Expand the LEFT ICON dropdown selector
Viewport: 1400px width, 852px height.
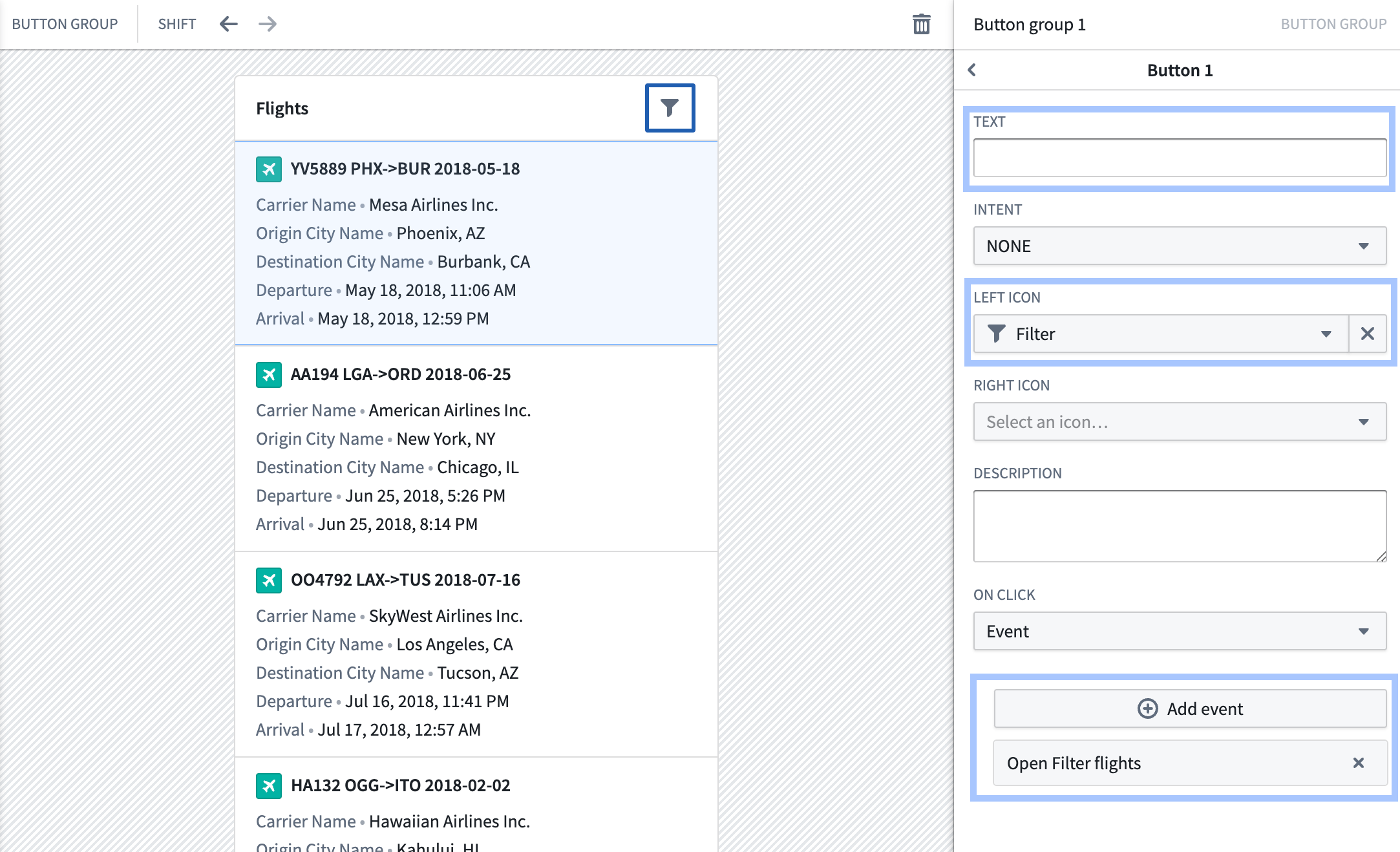click(x=1326, y=333)
